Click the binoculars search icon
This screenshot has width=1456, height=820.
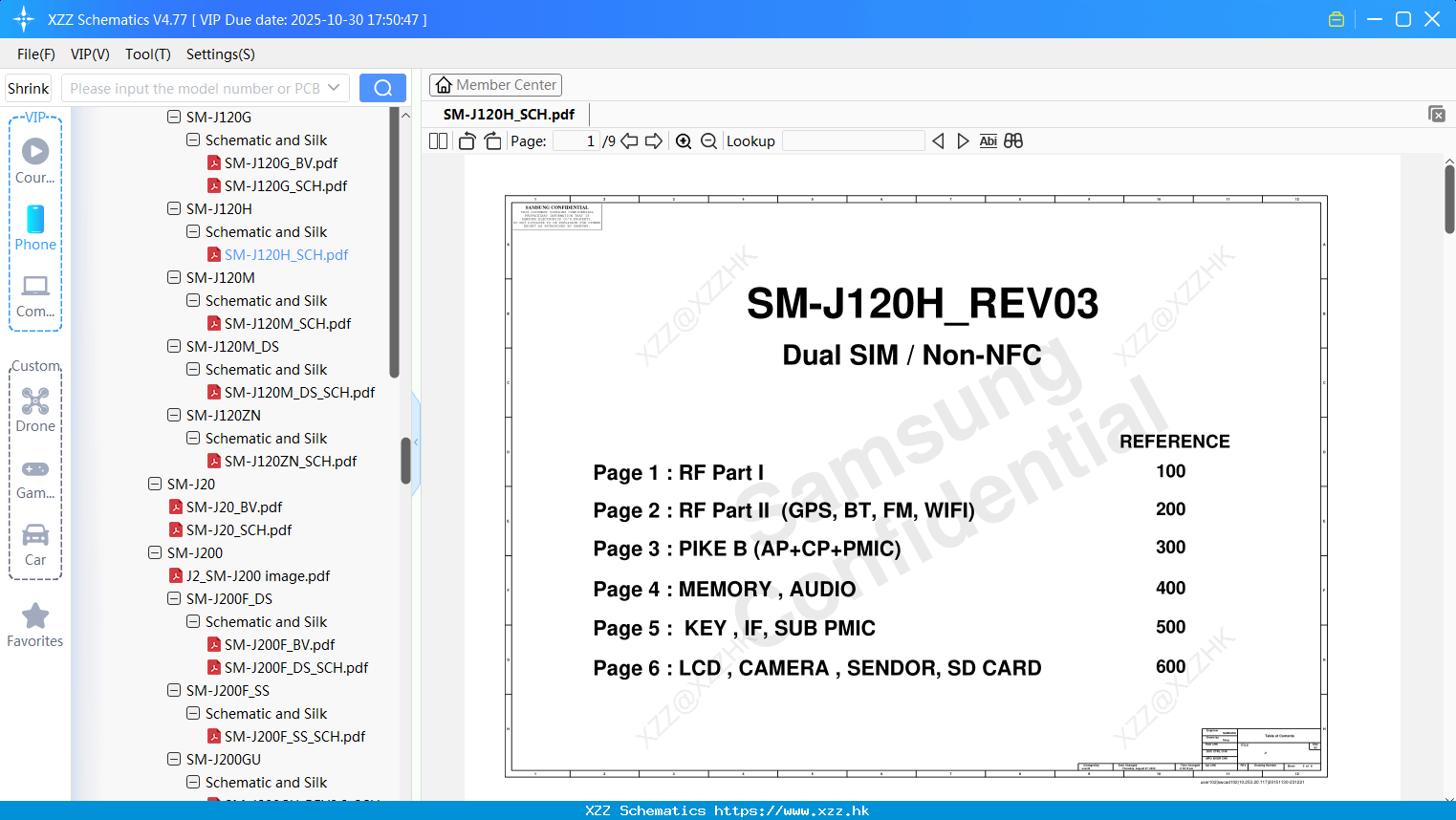[x=1013, y=140]
